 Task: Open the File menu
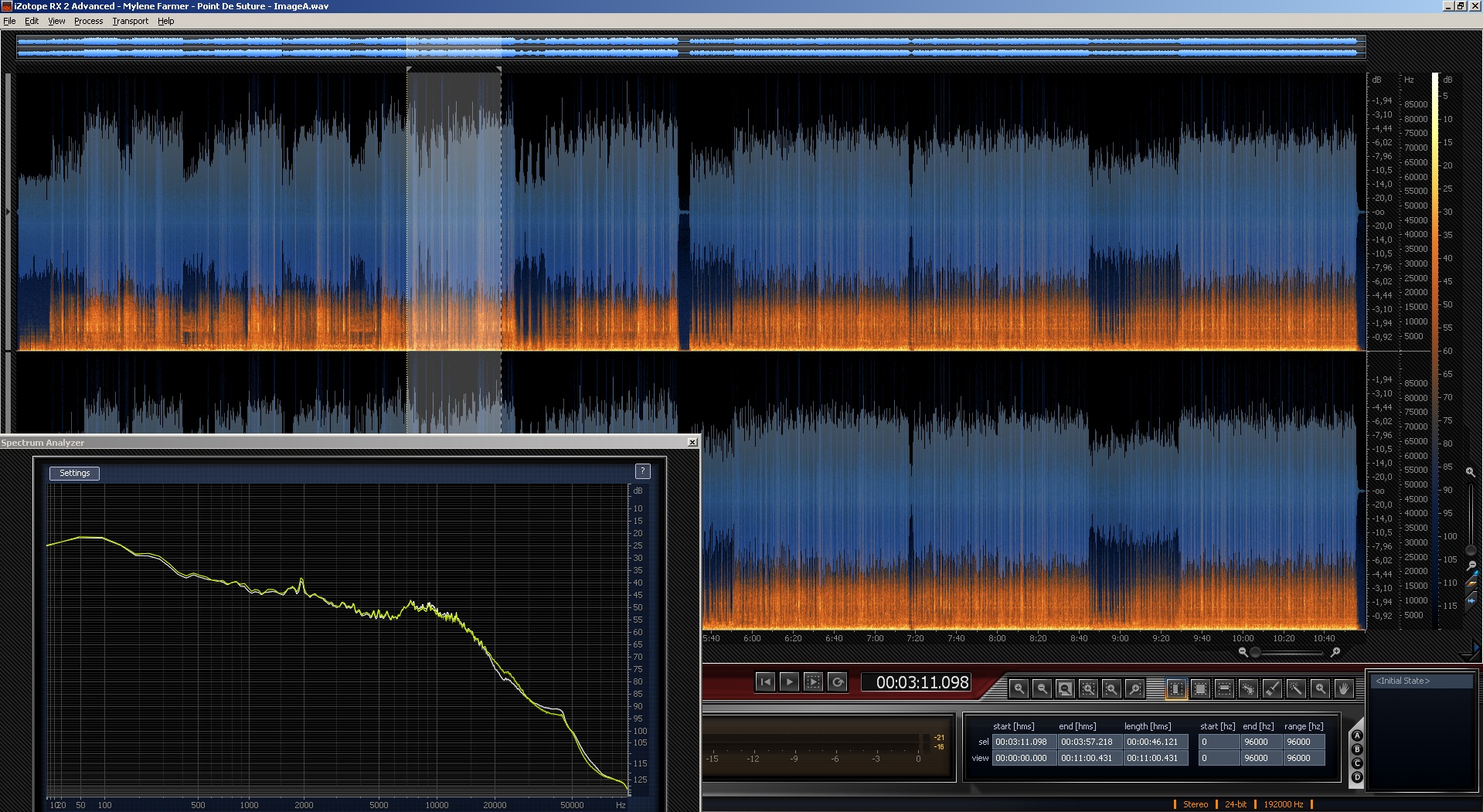9,21
